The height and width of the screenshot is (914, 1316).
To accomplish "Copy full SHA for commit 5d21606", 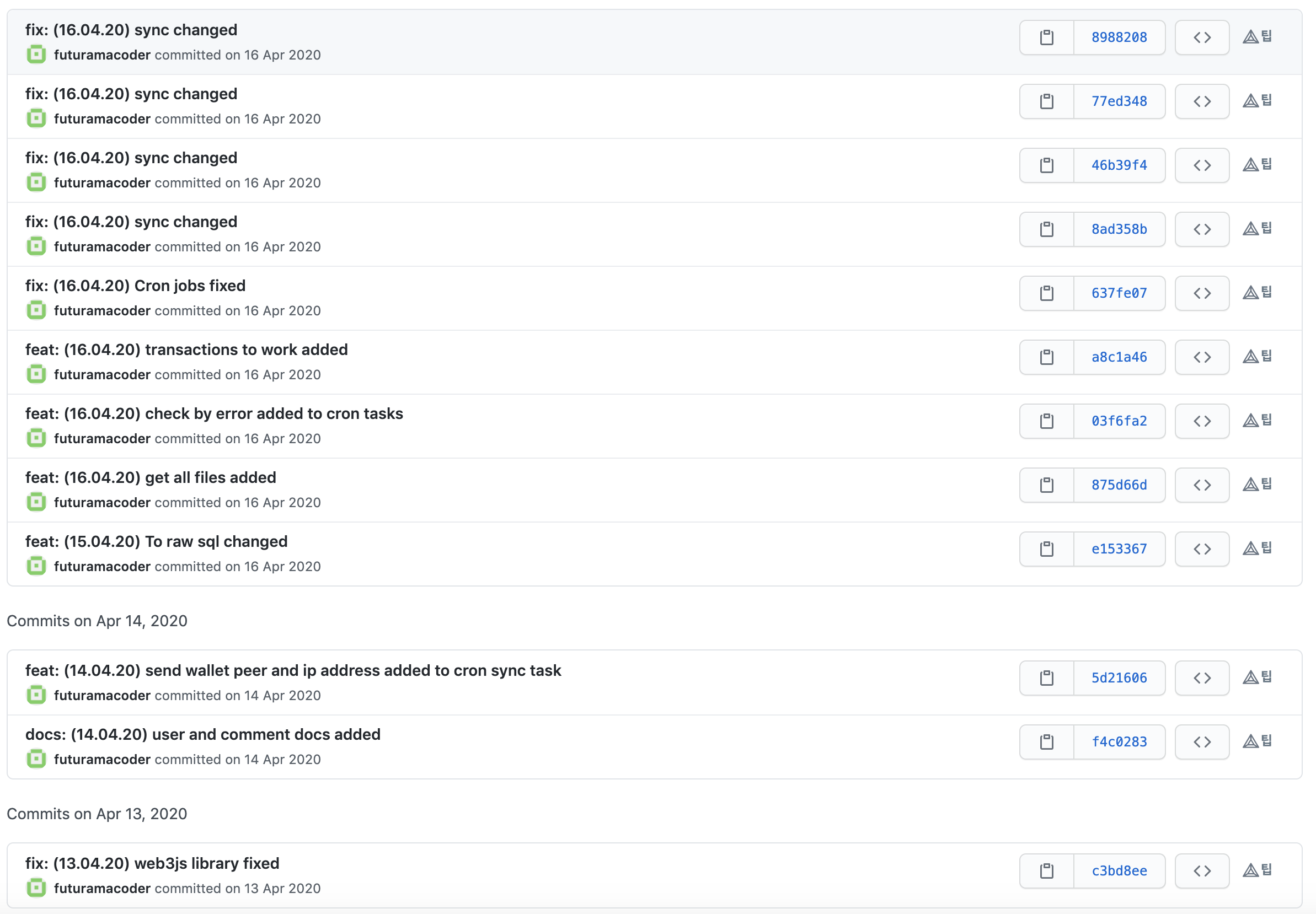I will click(1046, 679).
